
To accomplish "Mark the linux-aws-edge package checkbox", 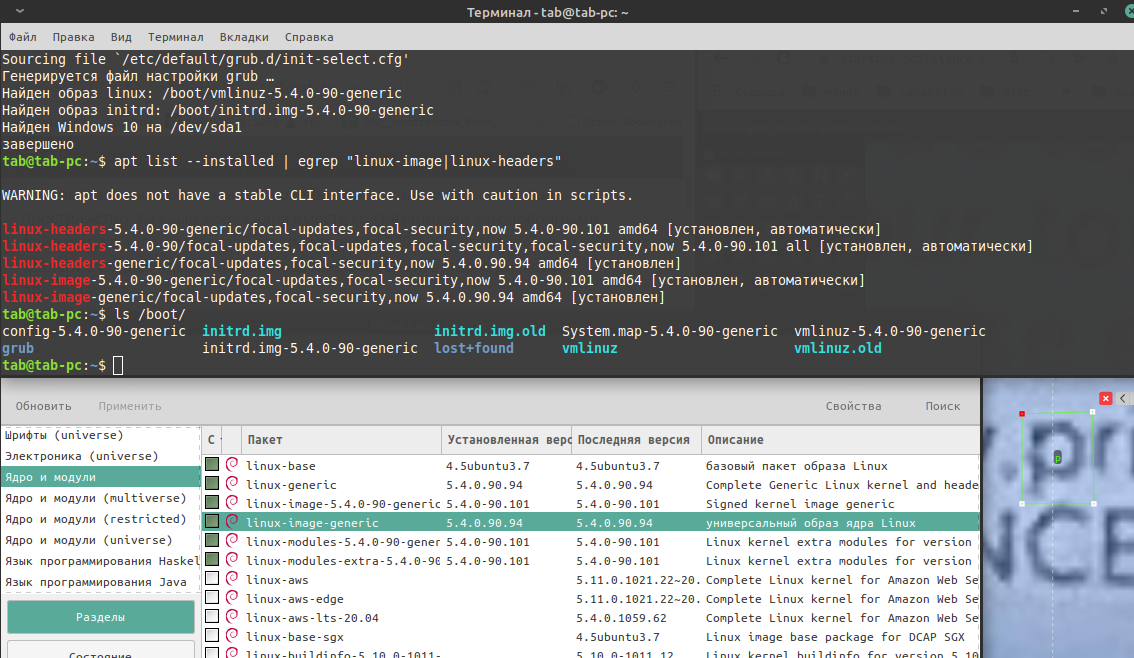I will pyautogui.click(x=212, y=597).
